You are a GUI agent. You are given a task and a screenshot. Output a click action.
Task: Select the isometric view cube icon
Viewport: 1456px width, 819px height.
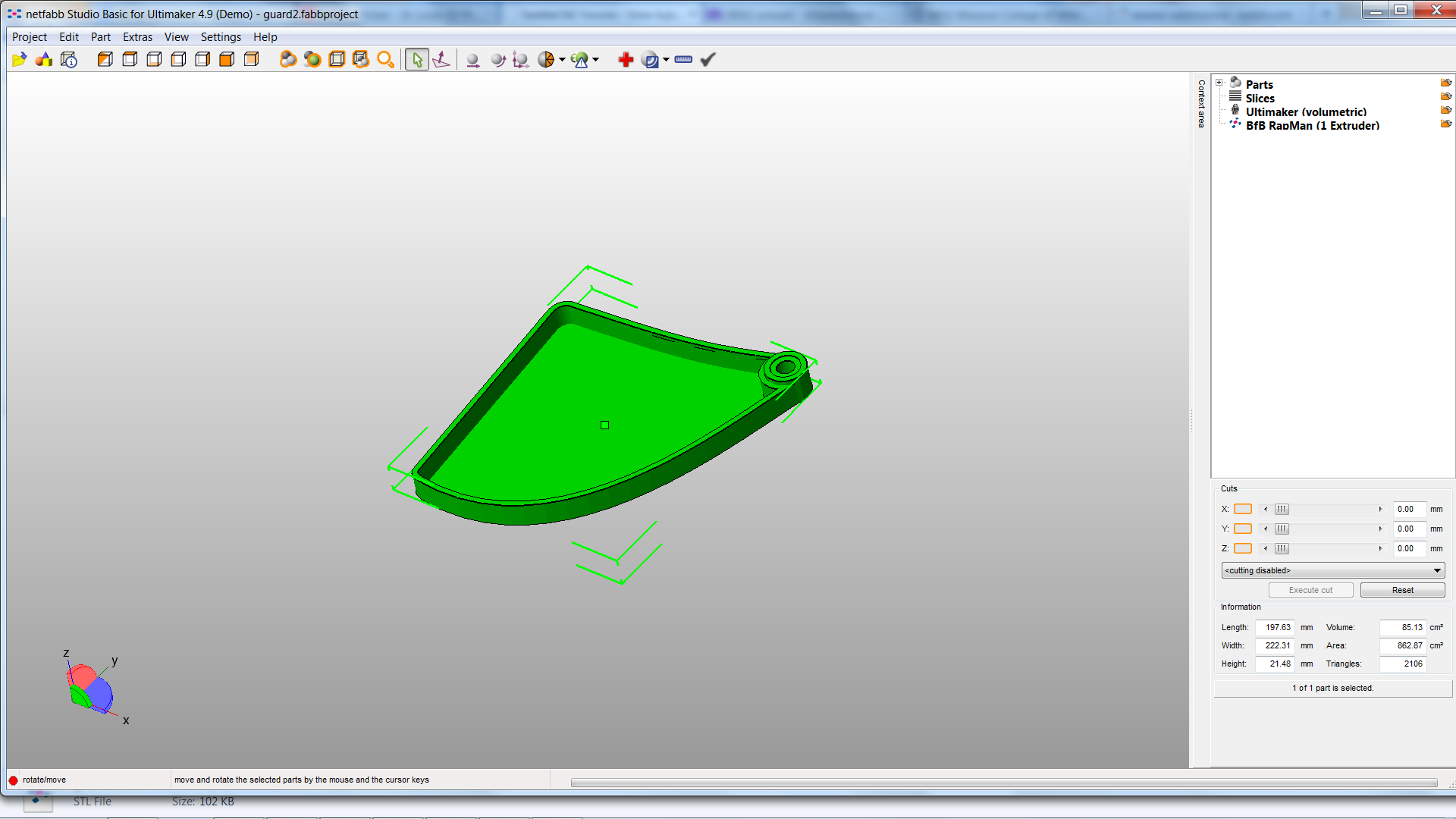(x=105, y=60)
